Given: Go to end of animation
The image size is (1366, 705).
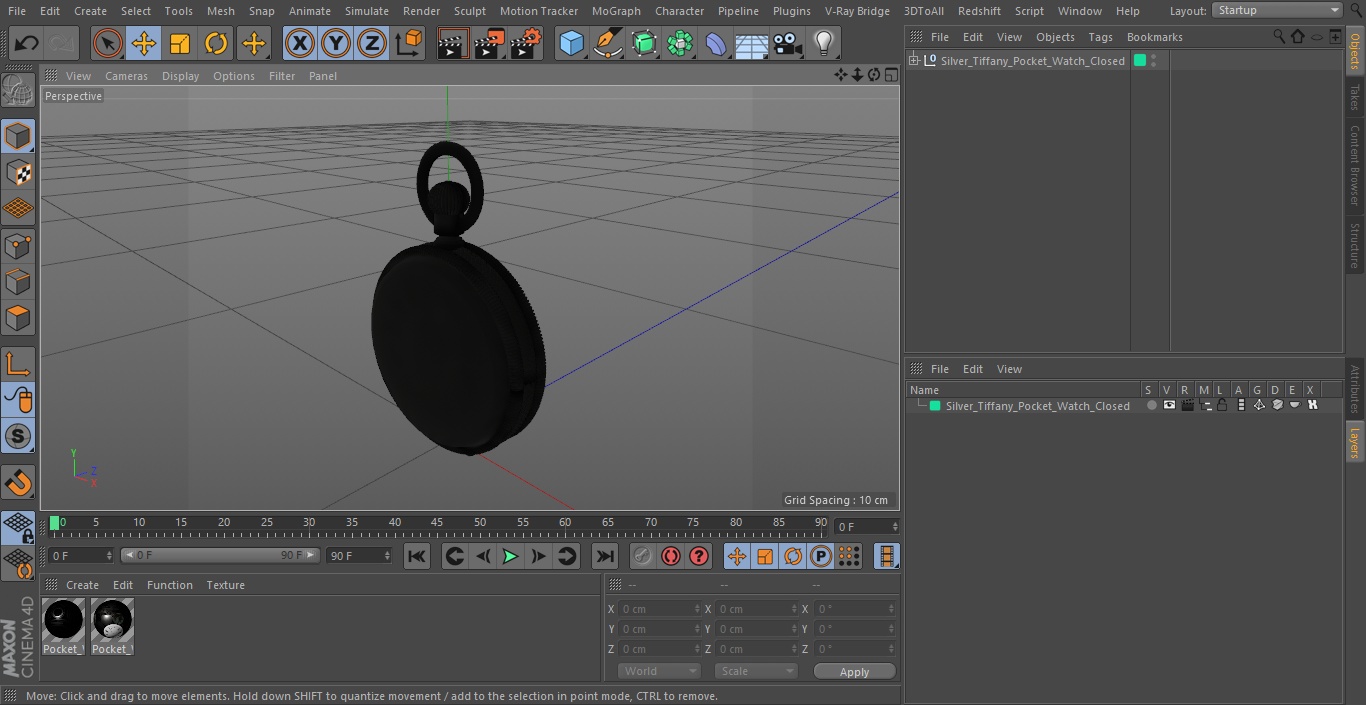Looking at the screenshot, I should 605,556.
